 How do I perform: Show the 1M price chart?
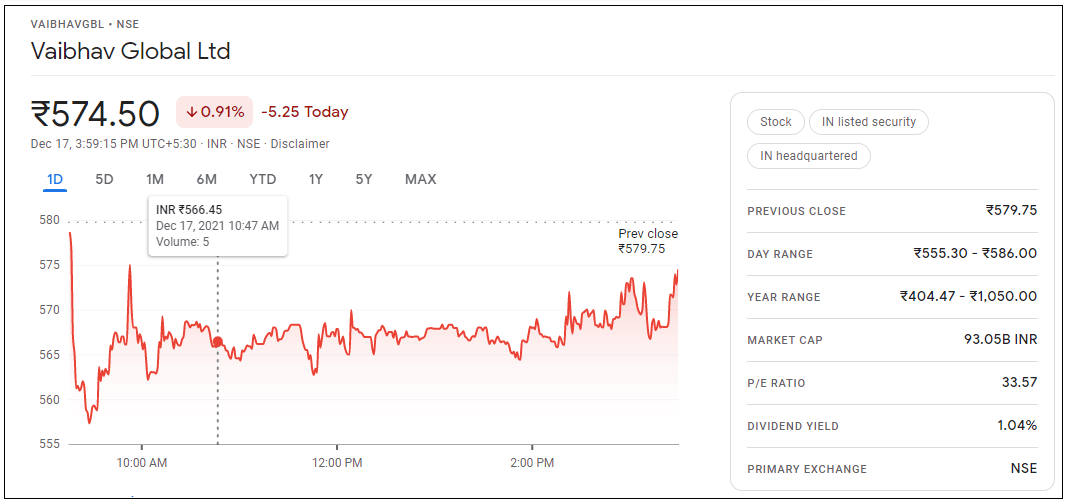coord(155,180)
